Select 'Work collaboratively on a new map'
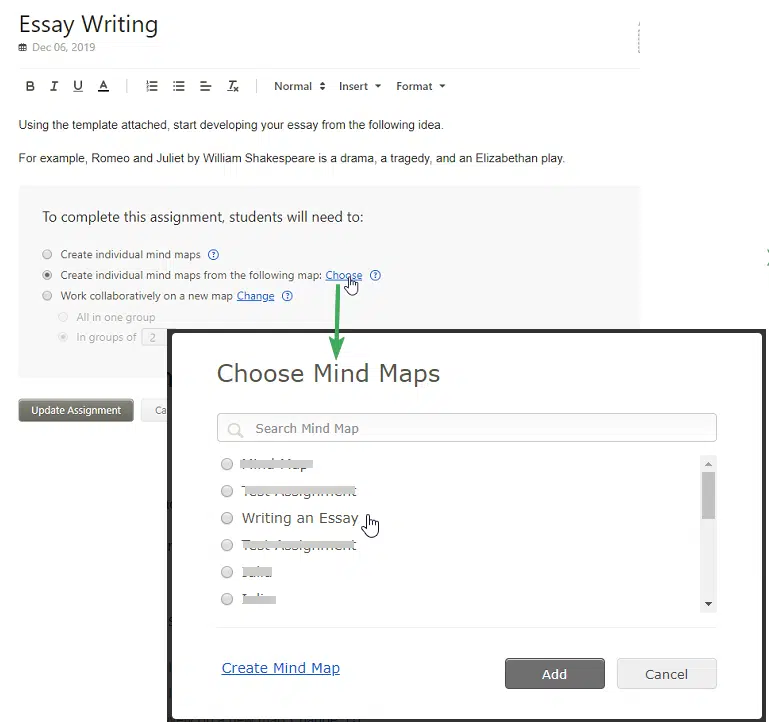Image resolution: width=769 pixels, height=722 pixels. (x=47, y=296)
